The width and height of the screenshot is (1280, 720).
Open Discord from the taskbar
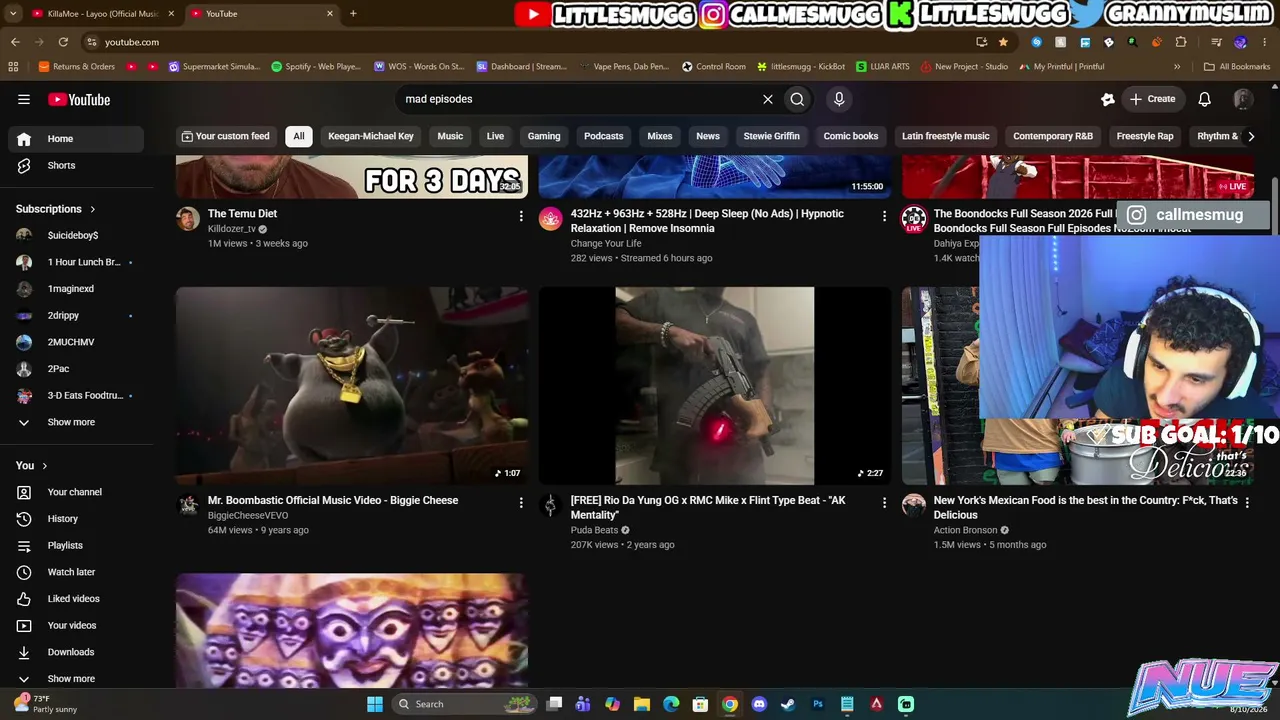[x=759, y=704]
